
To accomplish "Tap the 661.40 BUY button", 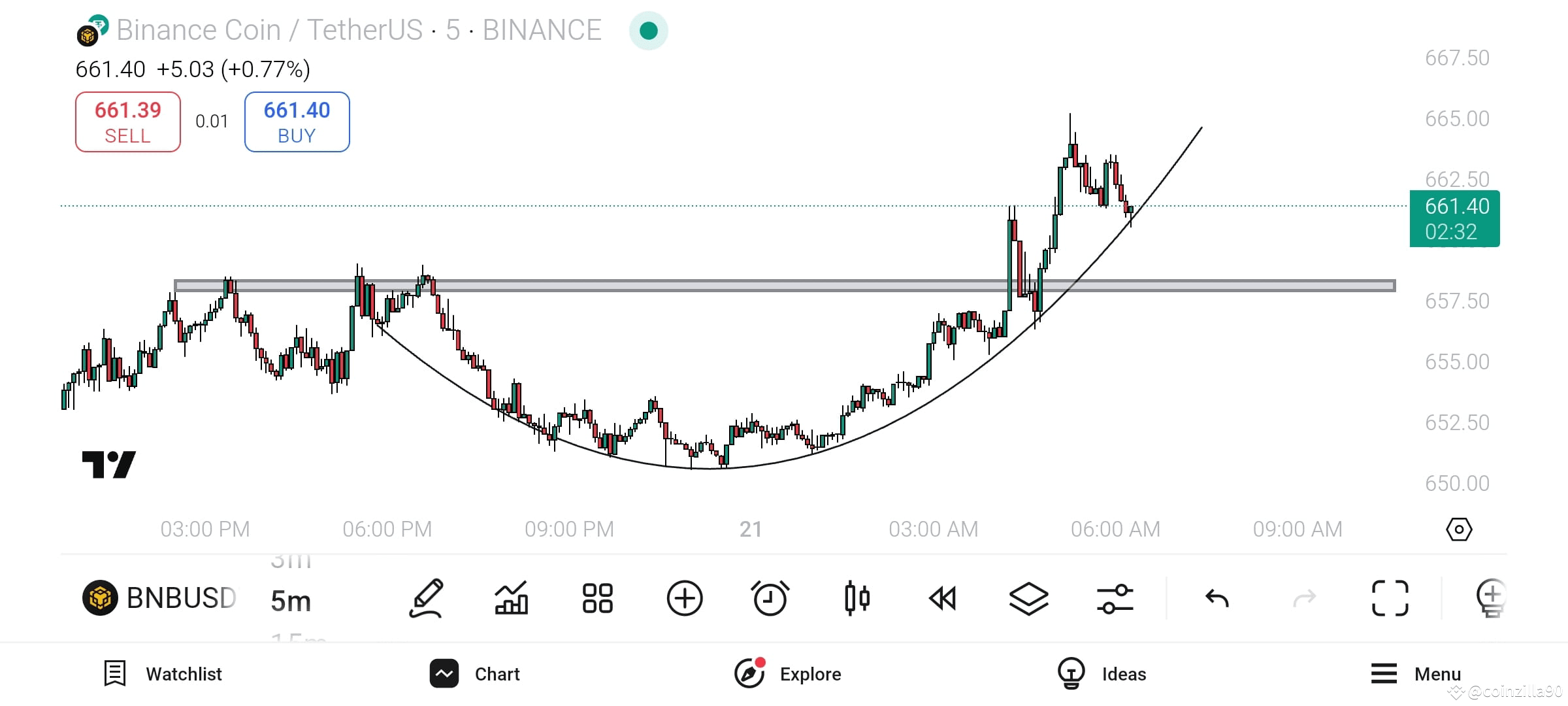I will [297, 122].
